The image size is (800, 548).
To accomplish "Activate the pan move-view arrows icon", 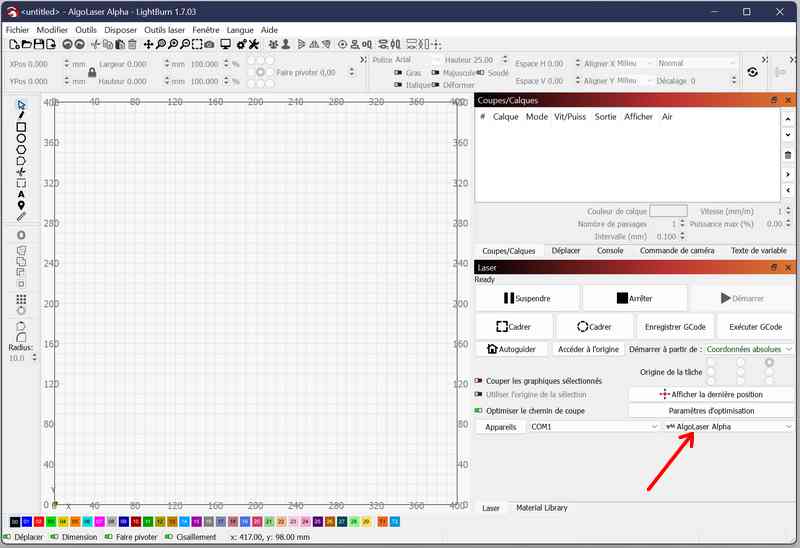I will tap(148, 44).
